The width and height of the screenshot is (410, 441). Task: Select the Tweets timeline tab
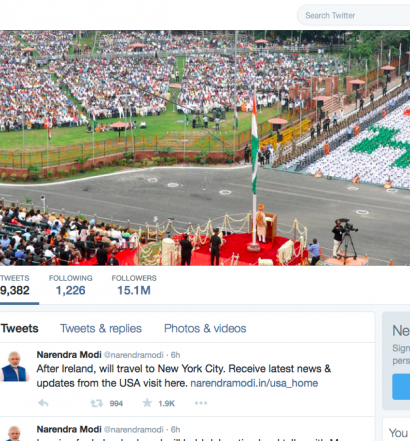pyautogui.click(x=19, y=328)
